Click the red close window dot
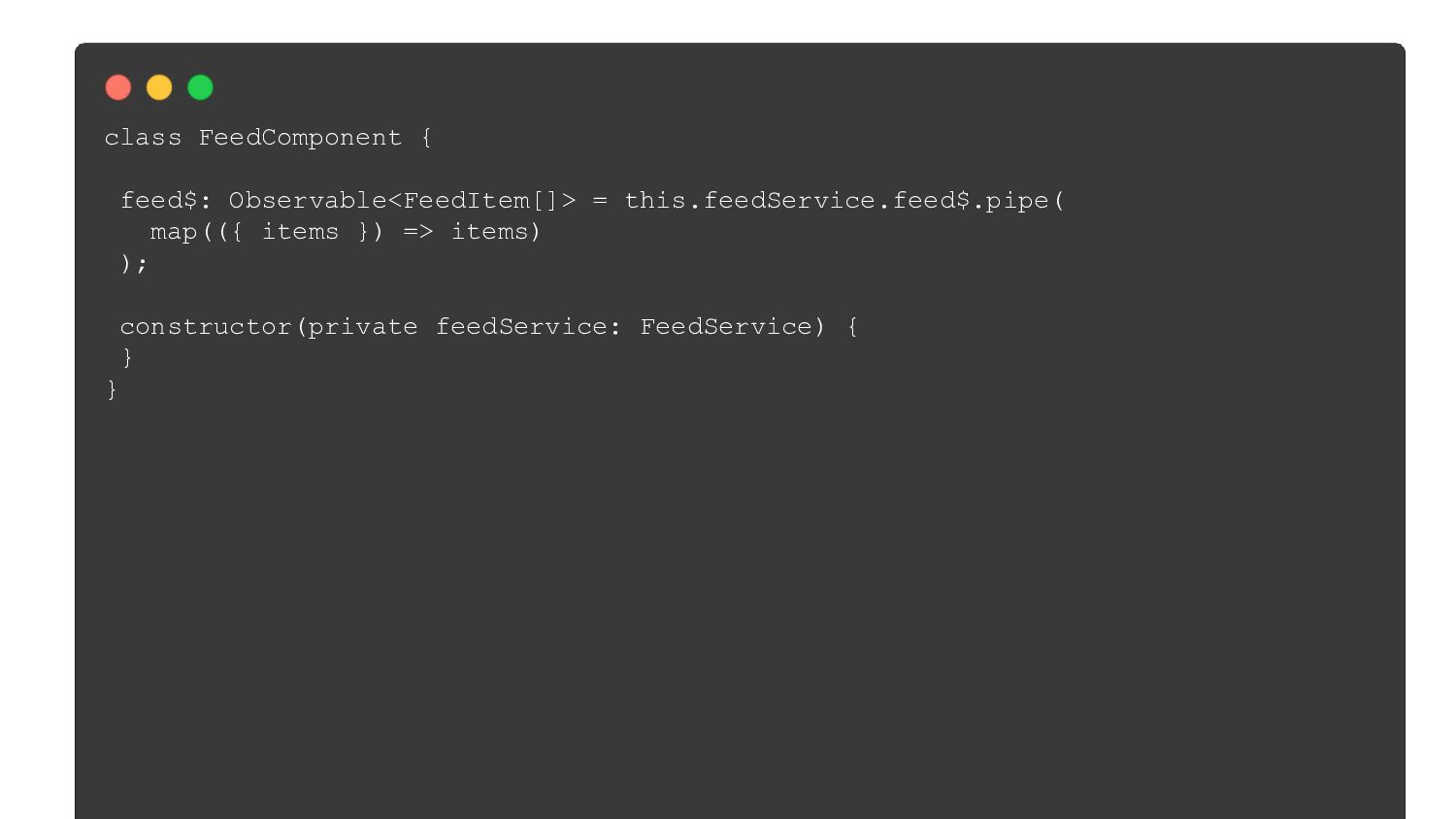The width and height of the screenshot is (1456, 819). coord(118,88)
